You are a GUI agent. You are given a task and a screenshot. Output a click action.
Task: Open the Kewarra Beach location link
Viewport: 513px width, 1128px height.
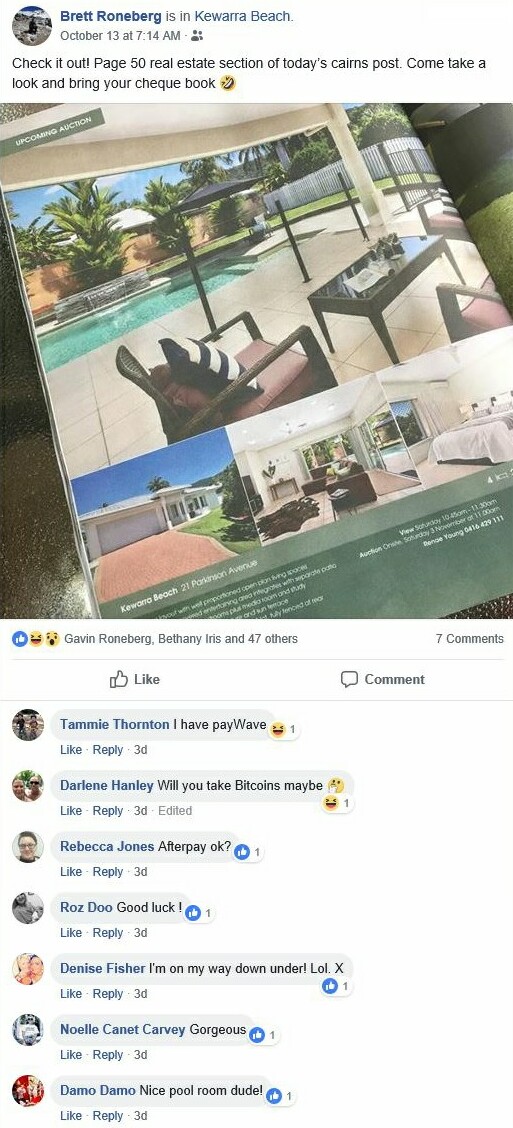click(242, 16)
